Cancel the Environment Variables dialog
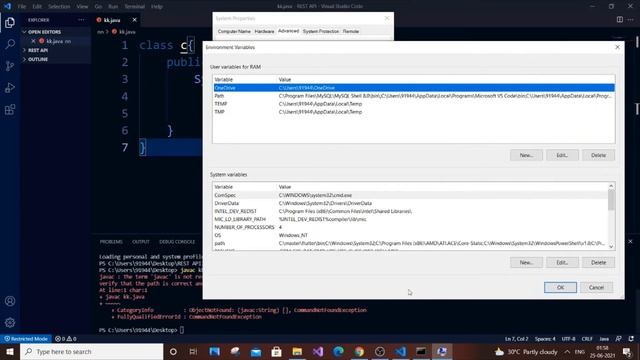The height and width of the screenshot is (360, 640). point(596,287)
